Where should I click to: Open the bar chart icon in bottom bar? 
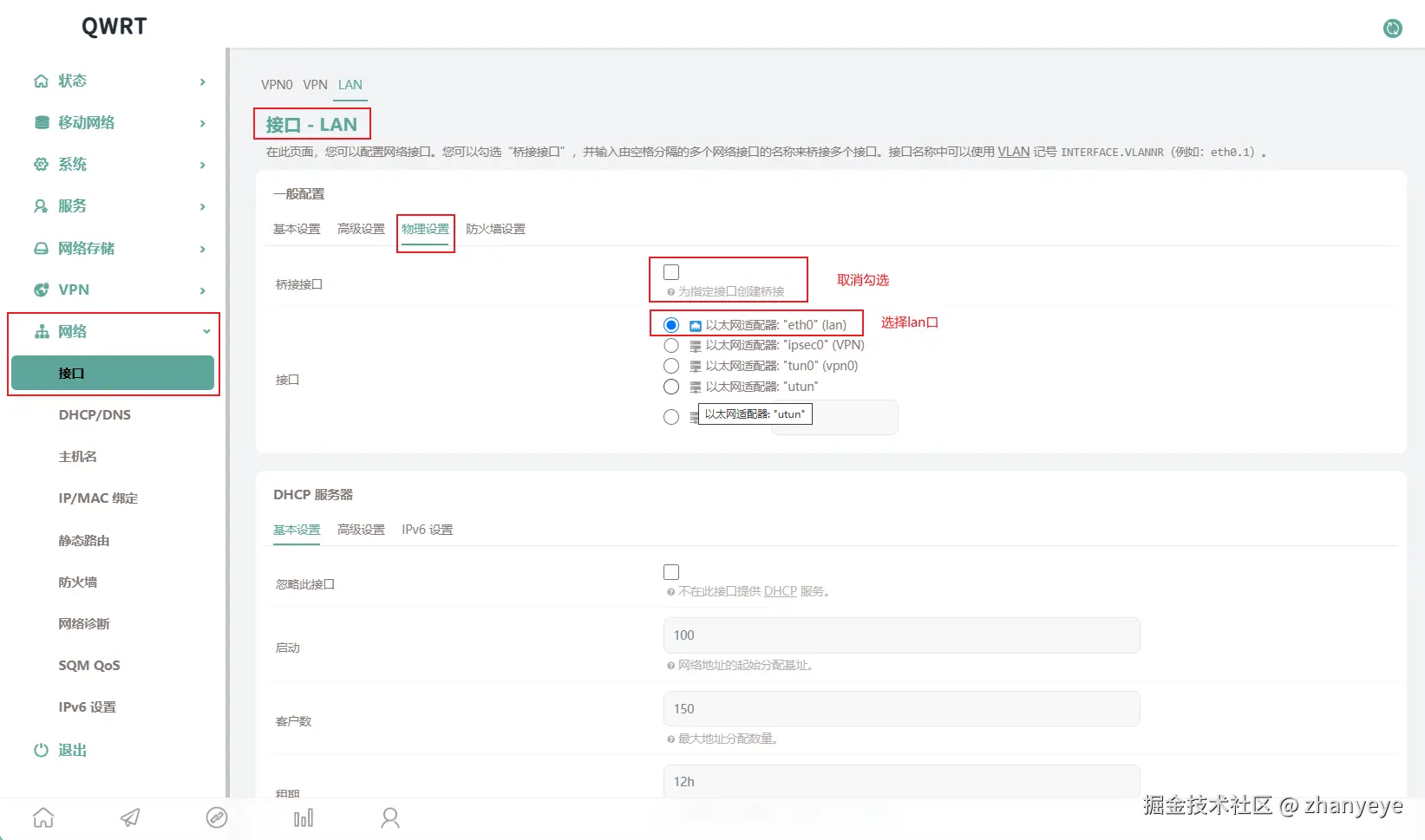click(x=304, y=817)
